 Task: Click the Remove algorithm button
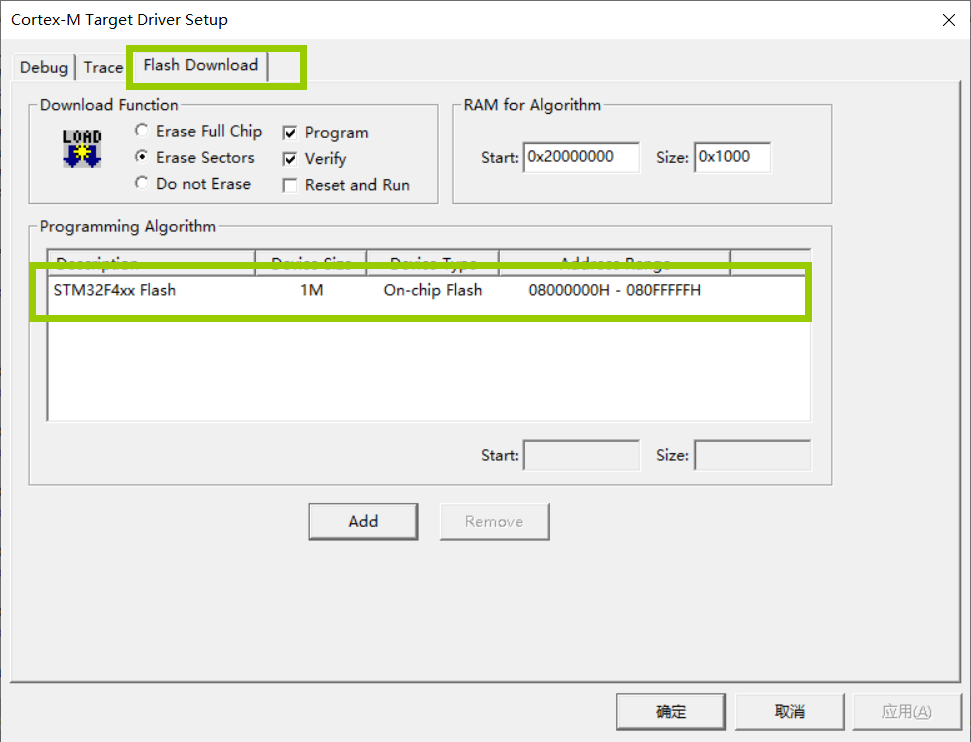click(x=494, y=522)
